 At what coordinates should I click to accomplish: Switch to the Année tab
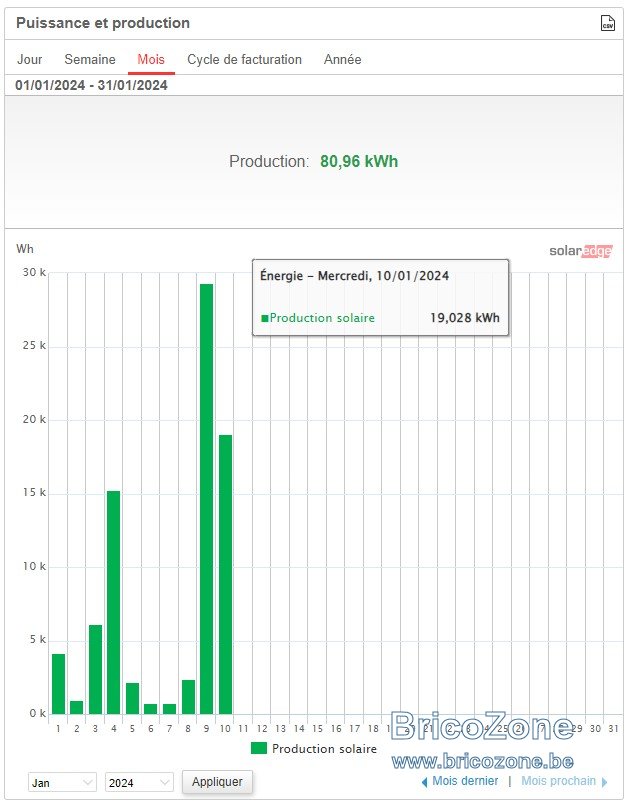pos(343,60)
